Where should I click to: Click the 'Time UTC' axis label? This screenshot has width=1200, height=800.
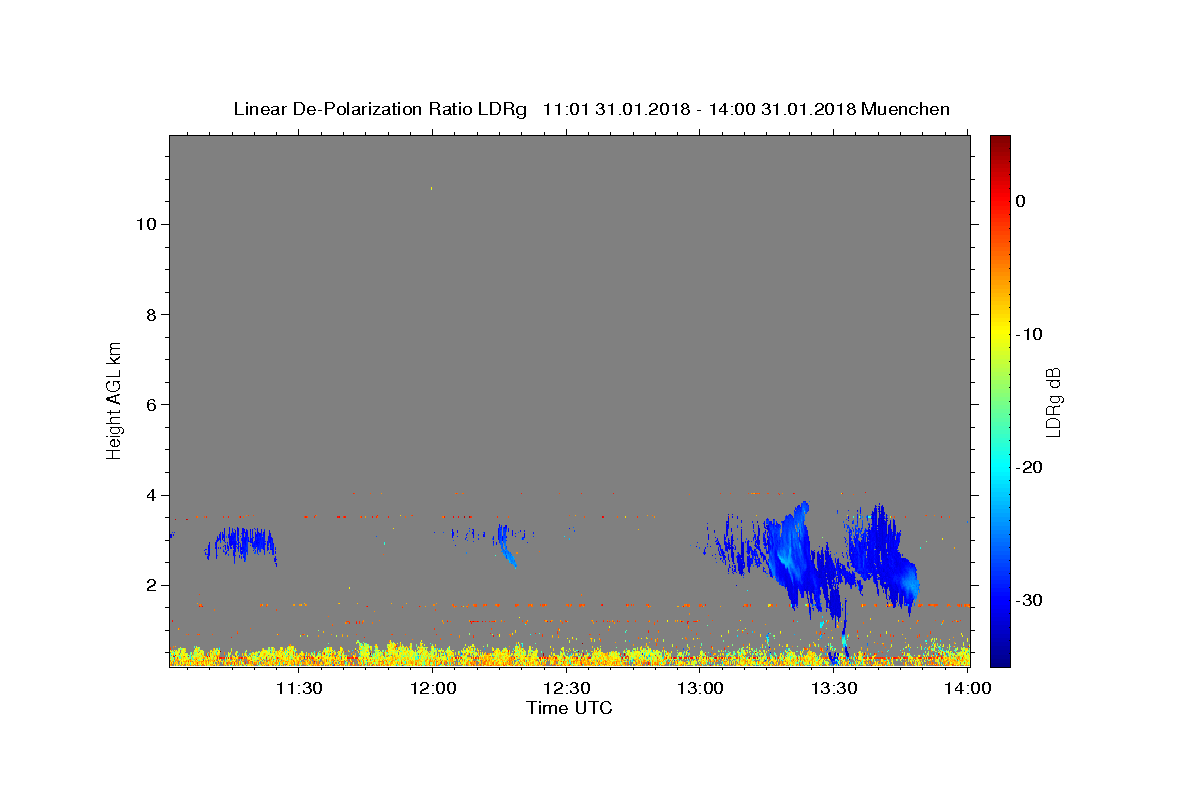click(569, 708)
